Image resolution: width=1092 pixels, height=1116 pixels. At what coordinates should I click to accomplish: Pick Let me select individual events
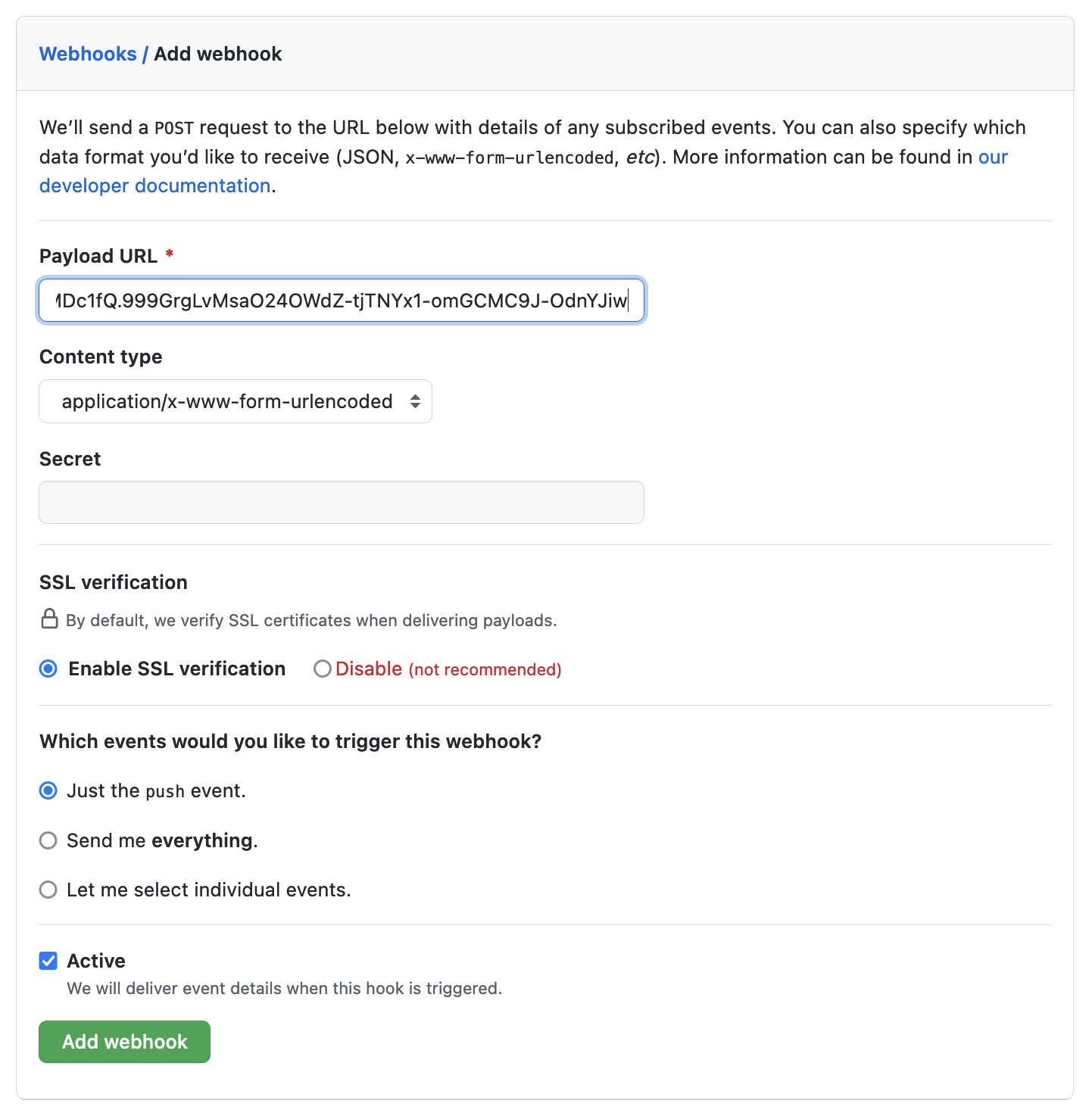click(x=48, y=890)
